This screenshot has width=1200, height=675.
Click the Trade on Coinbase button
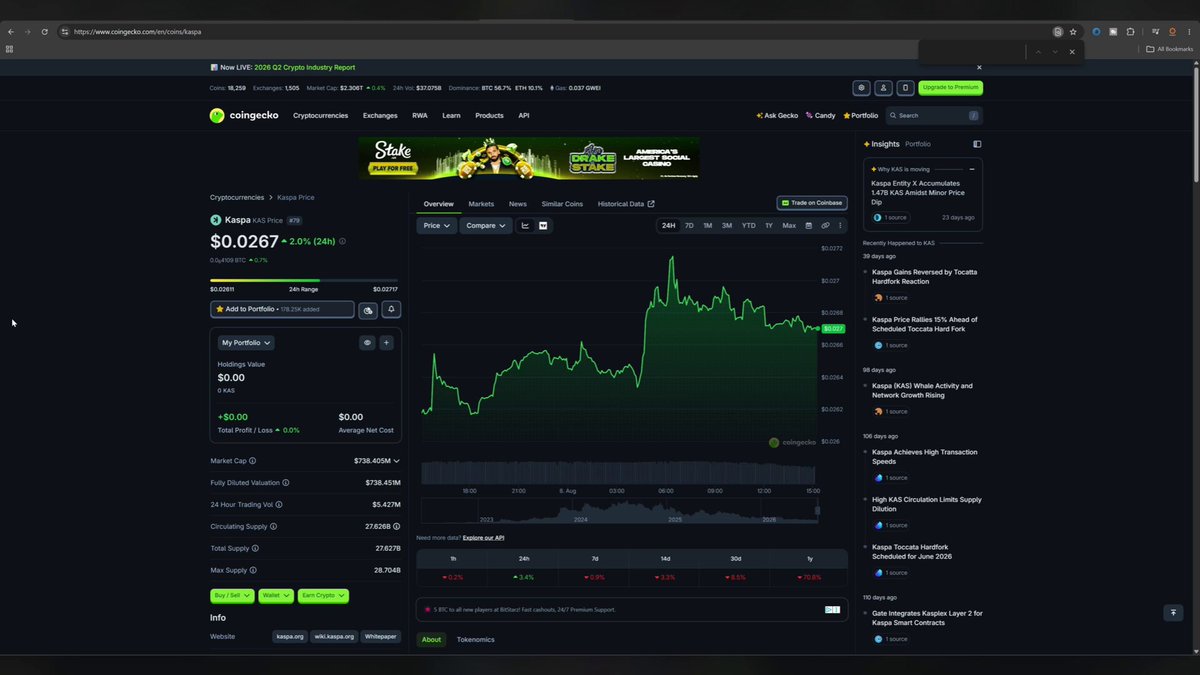[813, 203]
